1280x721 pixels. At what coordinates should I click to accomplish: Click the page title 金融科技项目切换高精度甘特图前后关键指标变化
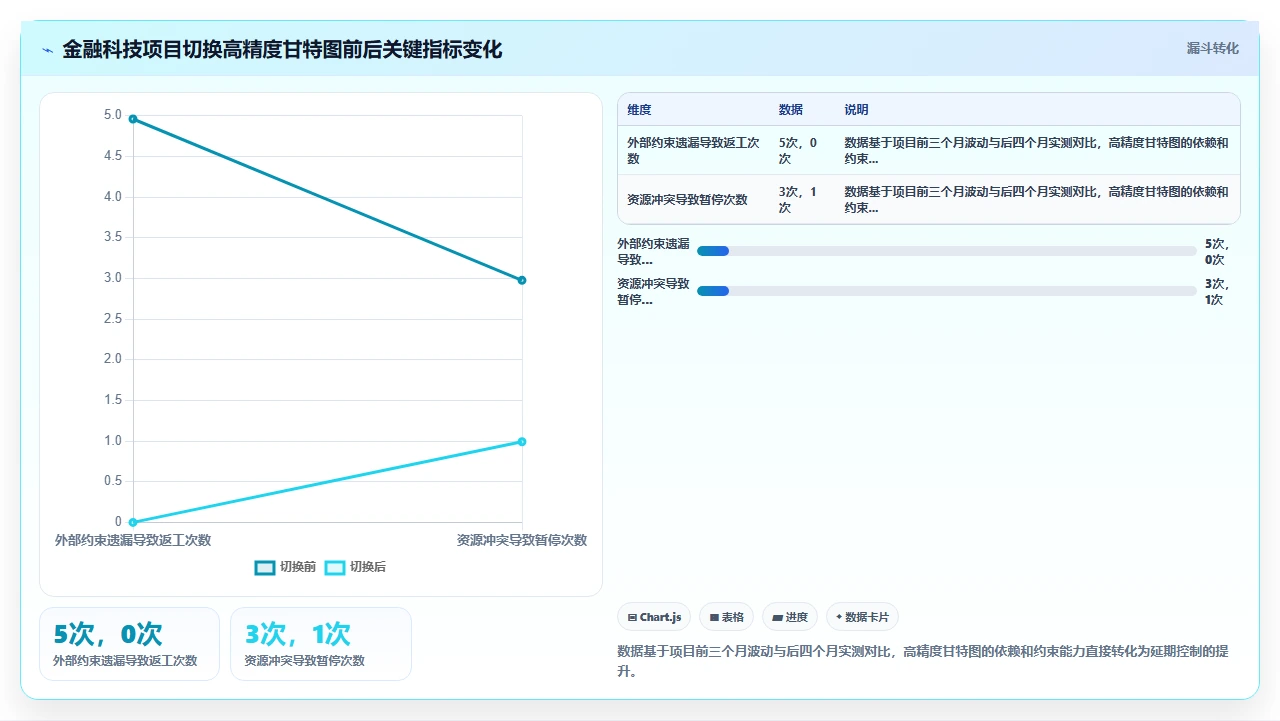282,49
